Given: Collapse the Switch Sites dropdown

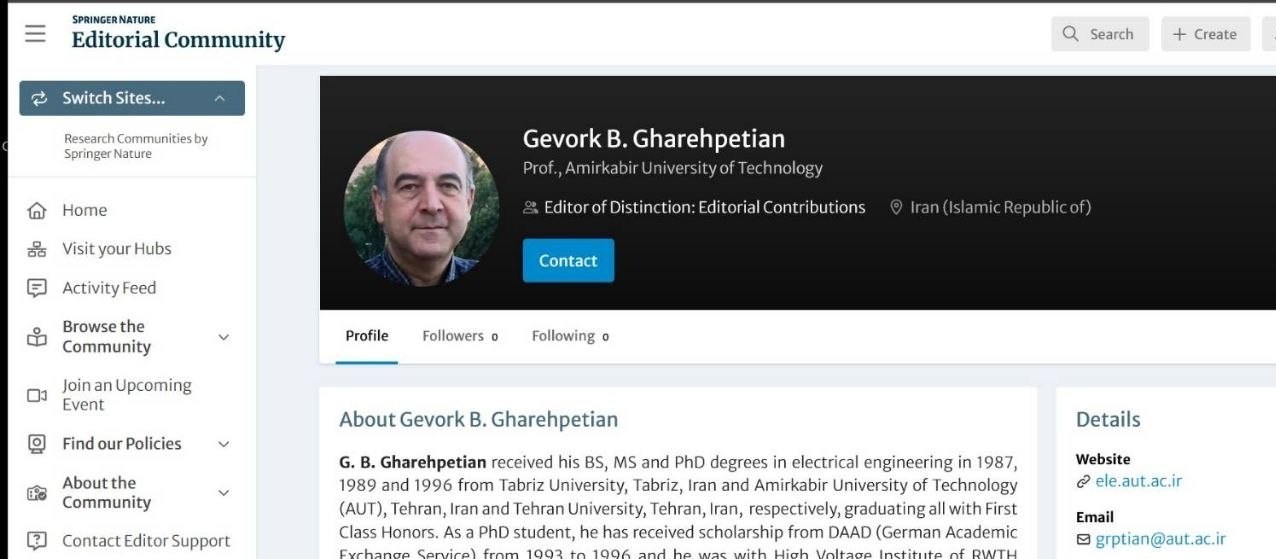Looking at the screenshot, I should tap(219, 98).
